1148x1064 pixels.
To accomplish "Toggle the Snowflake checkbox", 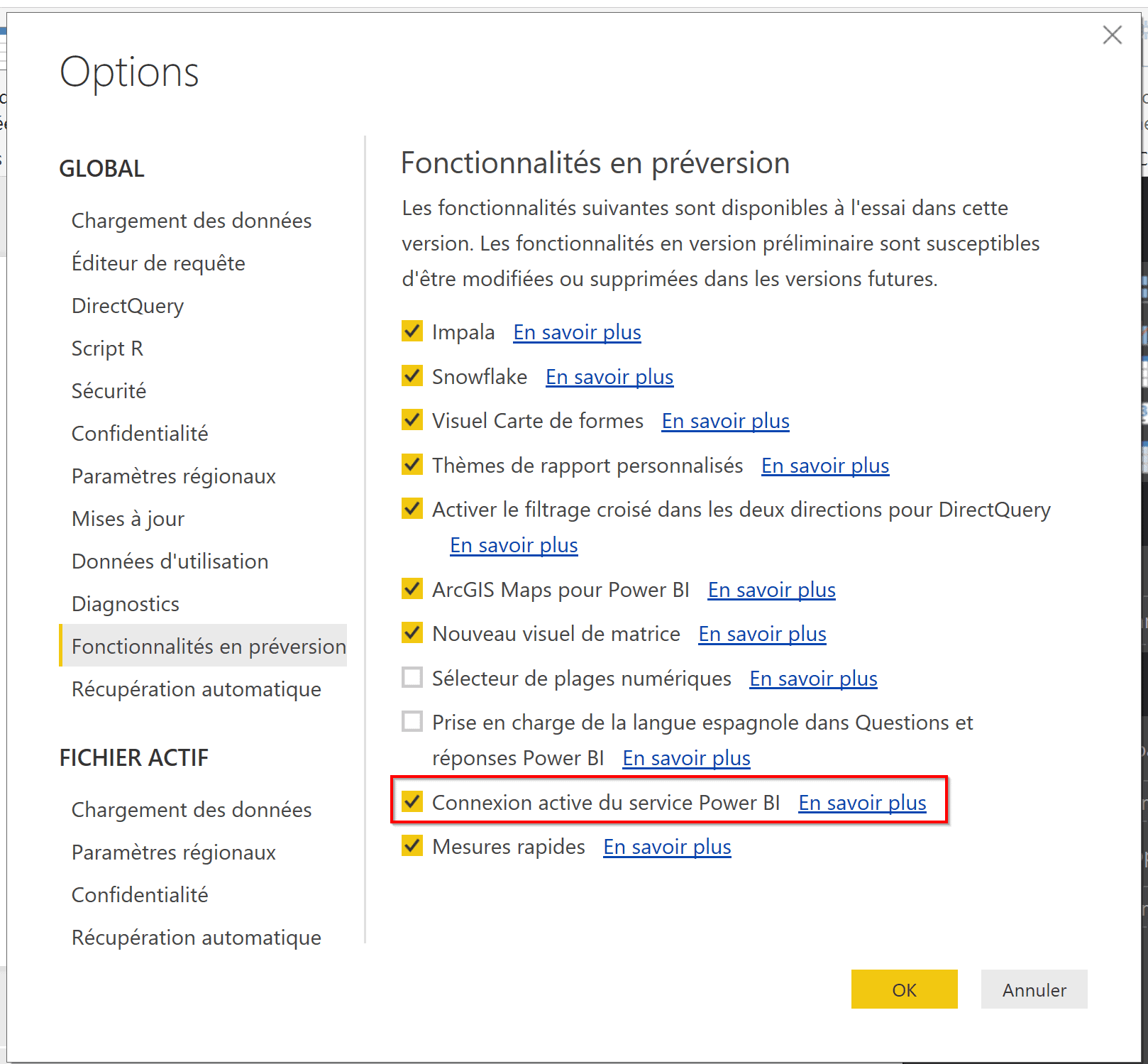I will point(412,376).
